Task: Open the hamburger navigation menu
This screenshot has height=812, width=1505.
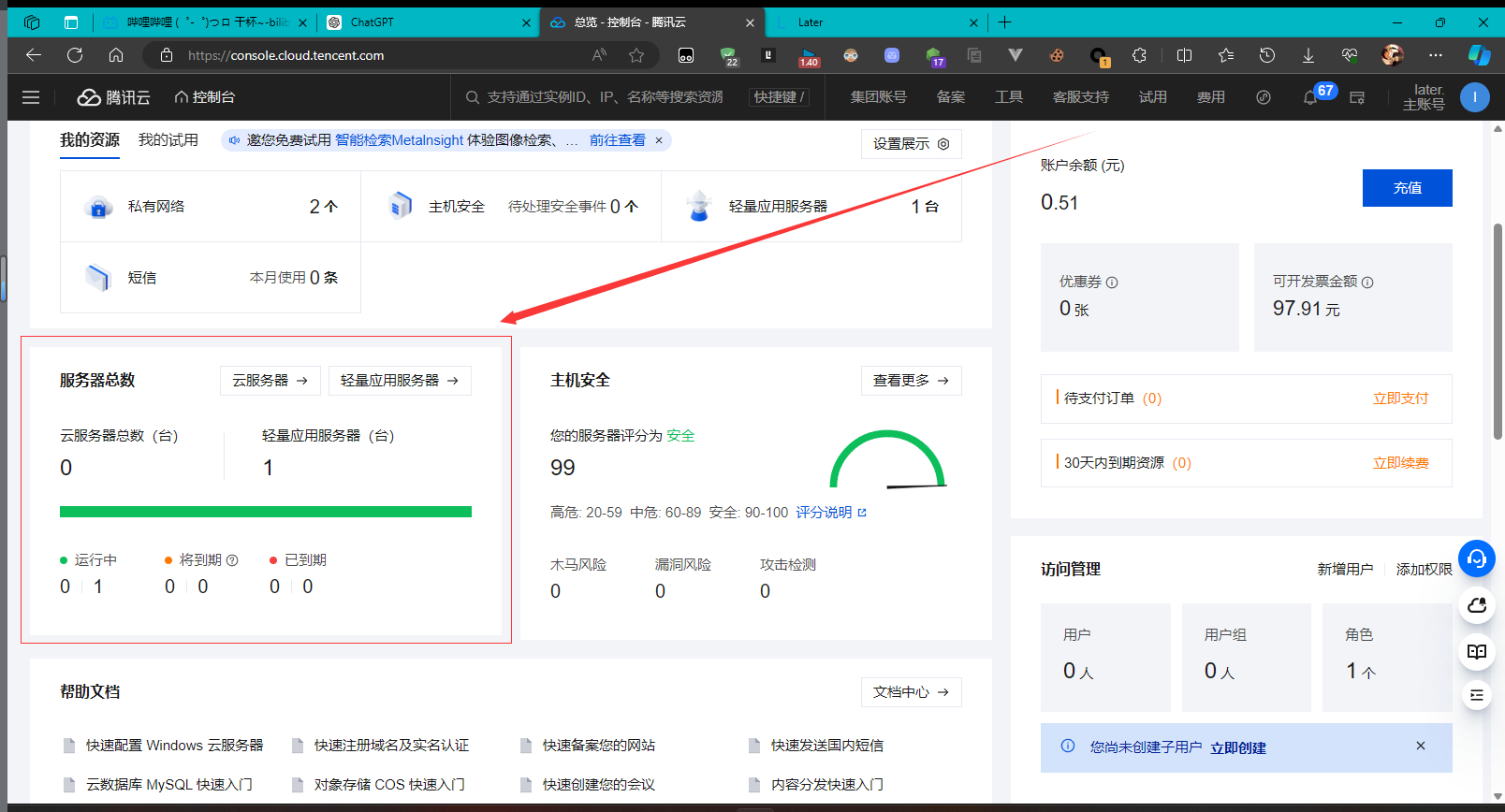Action: pos(31,97)
